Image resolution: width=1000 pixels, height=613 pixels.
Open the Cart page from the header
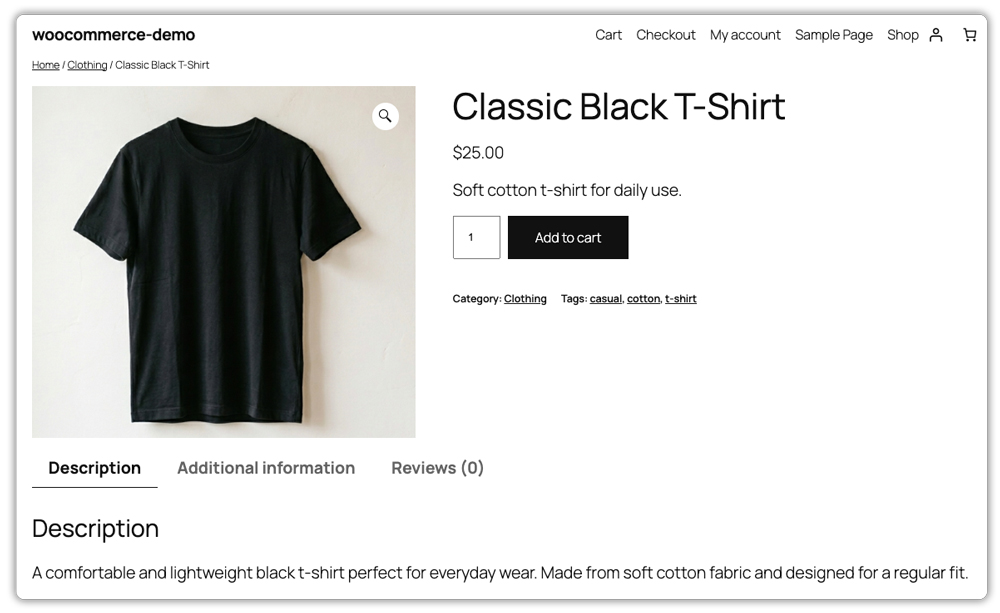coord(608,35)
